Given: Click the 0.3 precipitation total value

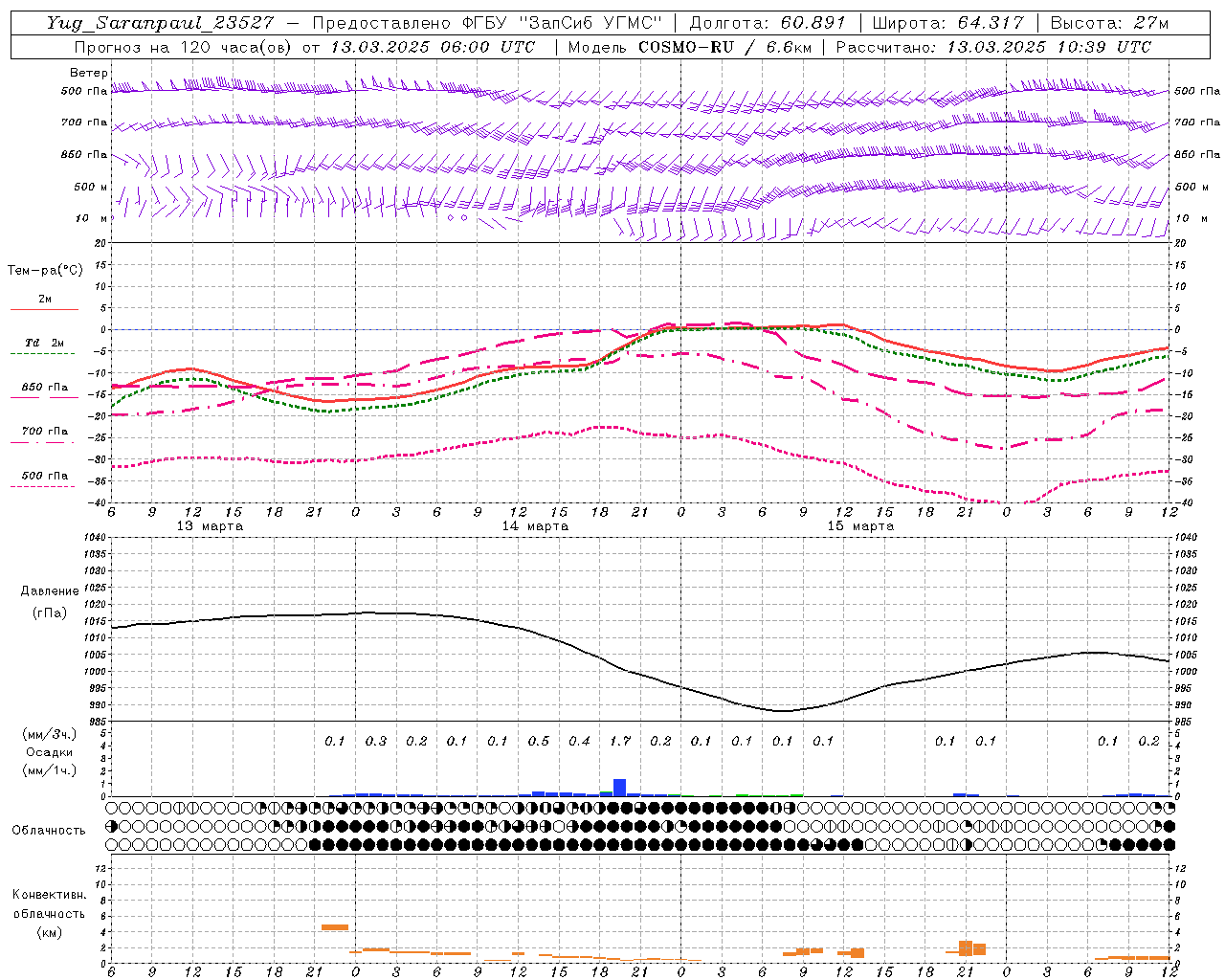Looking at the screenshot, I should point(376,741).
